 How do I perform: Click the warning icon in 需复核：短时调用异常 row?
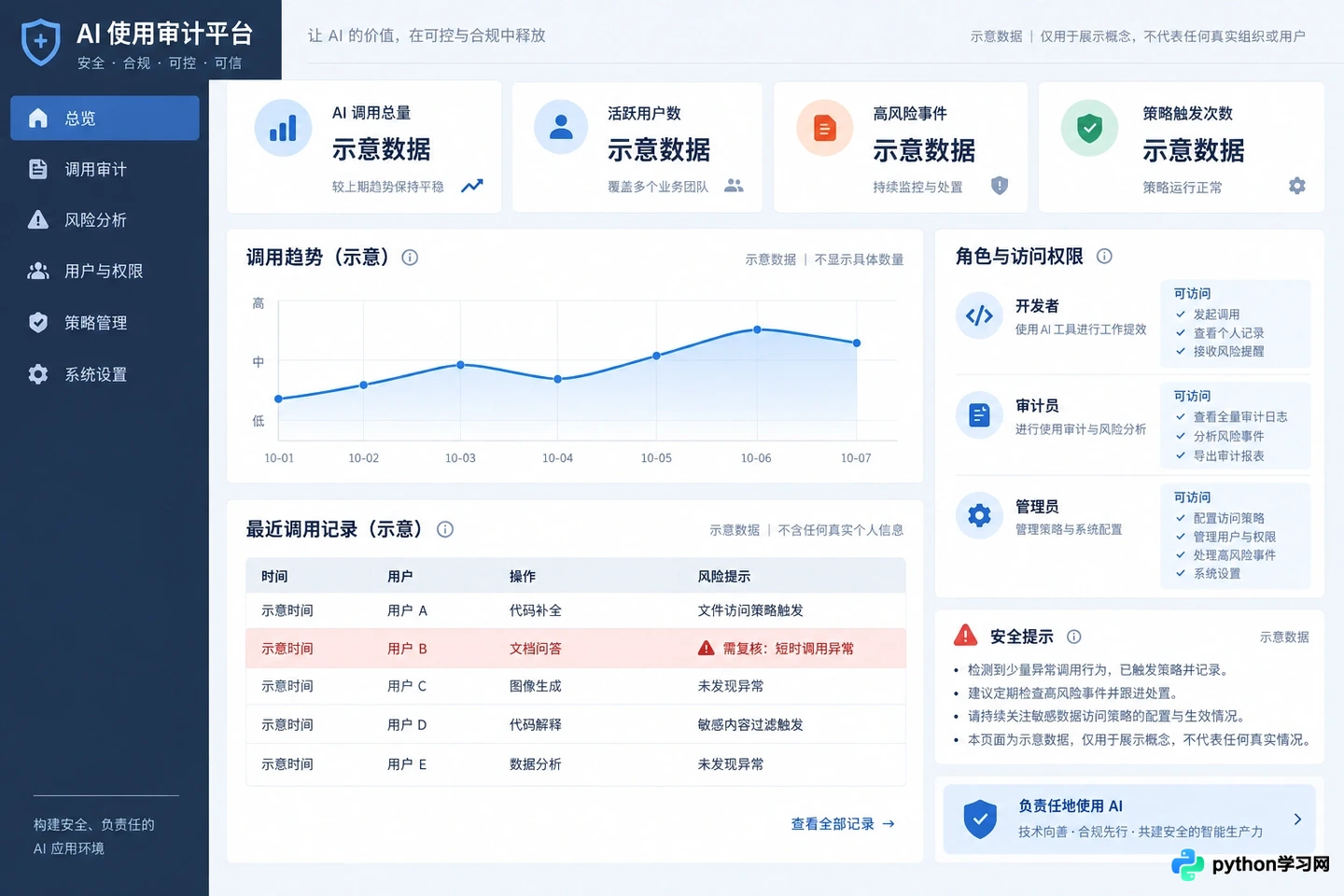[x=707, y=649]
